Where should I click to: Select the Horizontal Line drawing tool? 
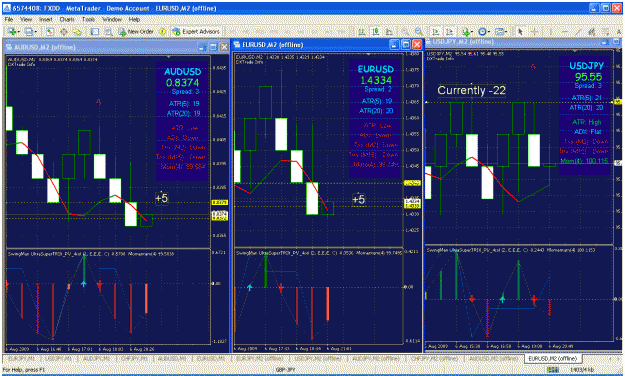[564, 31]
